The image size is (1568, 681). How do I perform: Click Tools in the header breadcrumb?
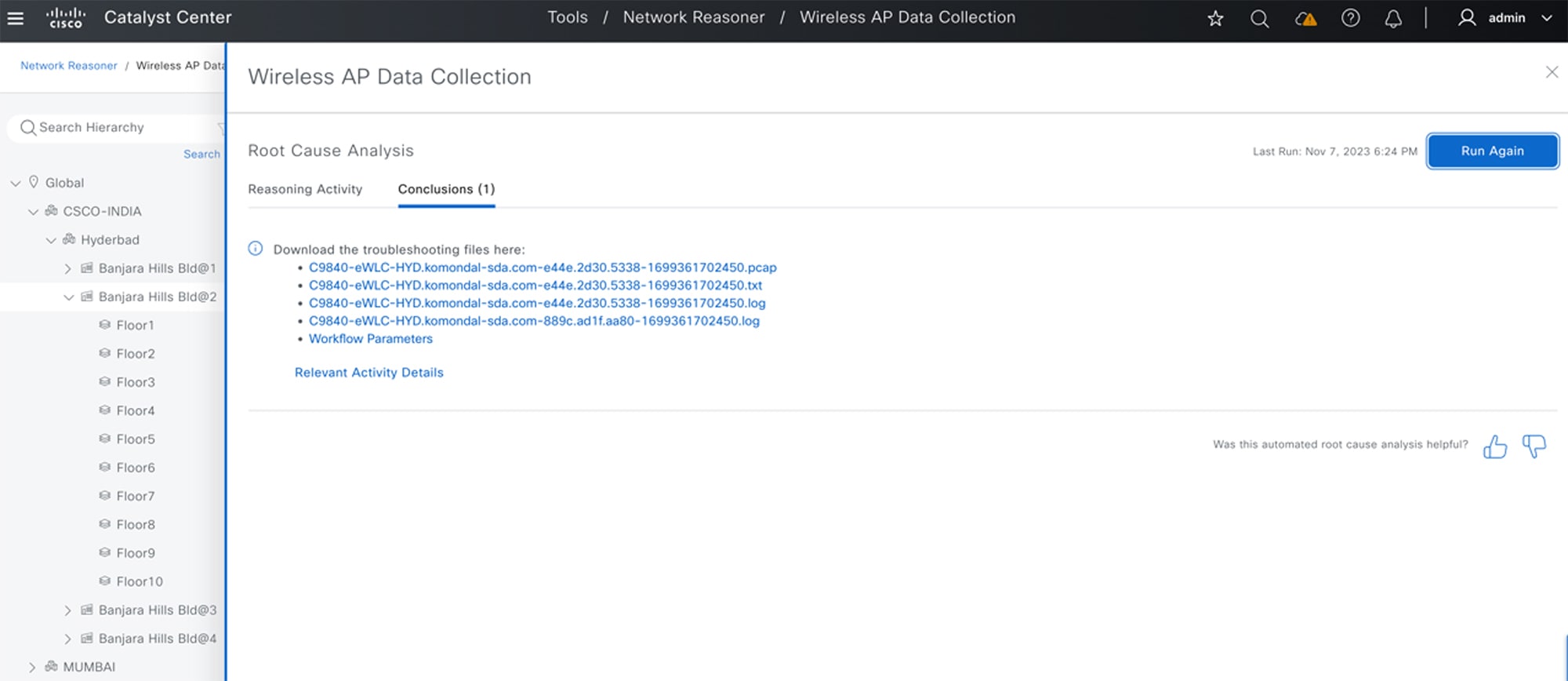coord(568,17)
